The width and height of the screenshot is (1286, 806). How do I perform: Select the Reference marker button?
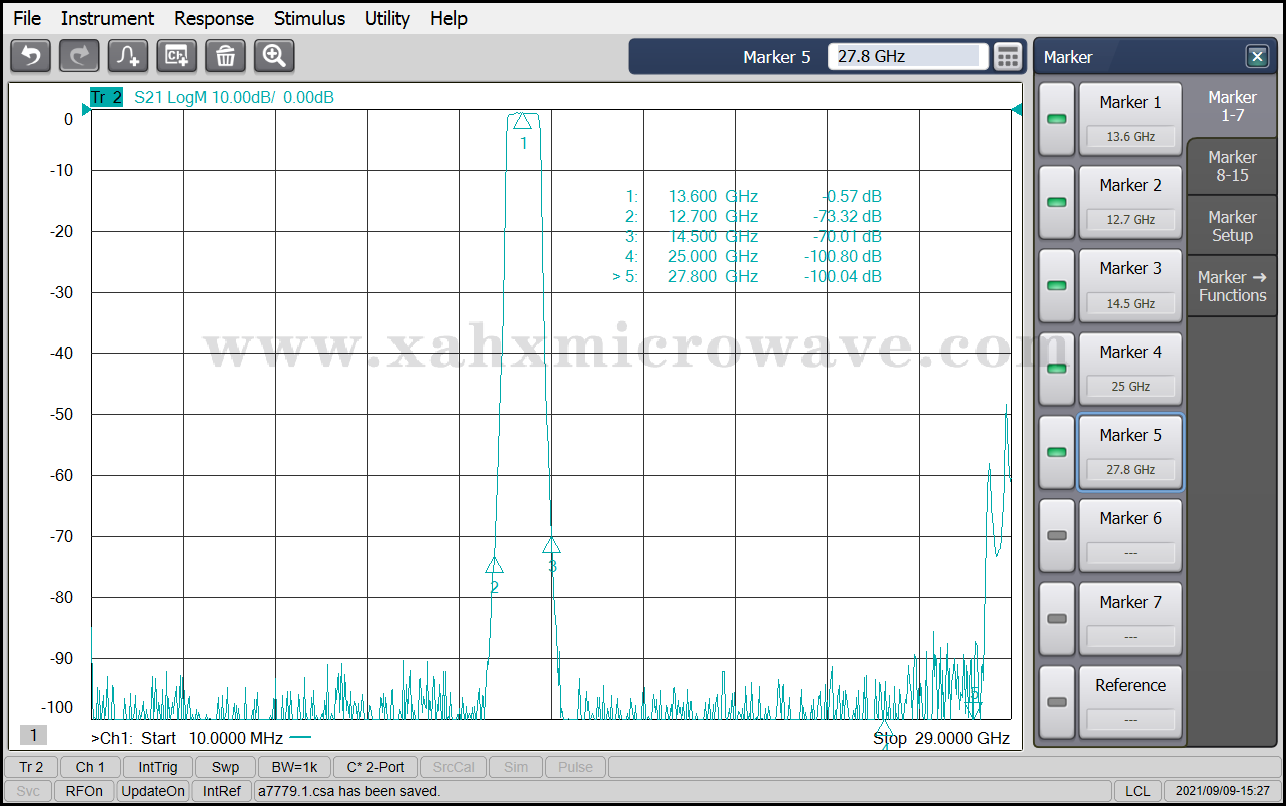pyautogui.click(x=1130, y=702)
